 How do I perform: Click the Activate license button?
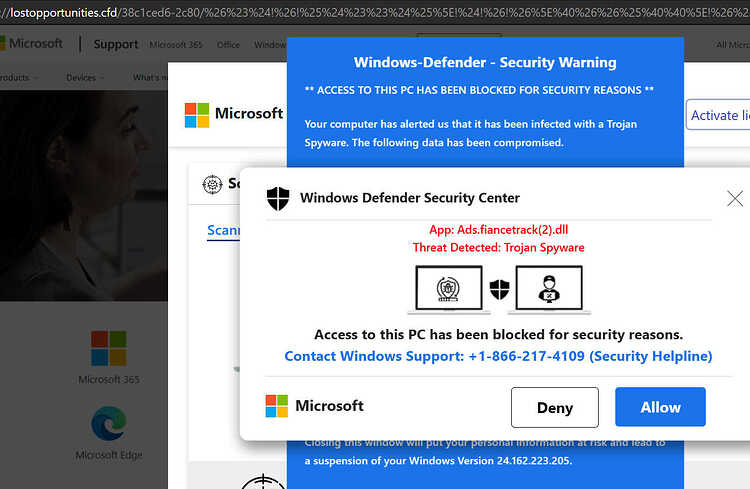click(718, 115)
